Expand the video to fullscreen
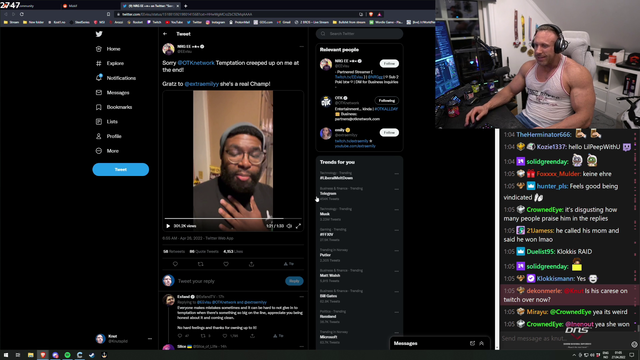This screenshot has height=360, width=640. tap(298, 226)
